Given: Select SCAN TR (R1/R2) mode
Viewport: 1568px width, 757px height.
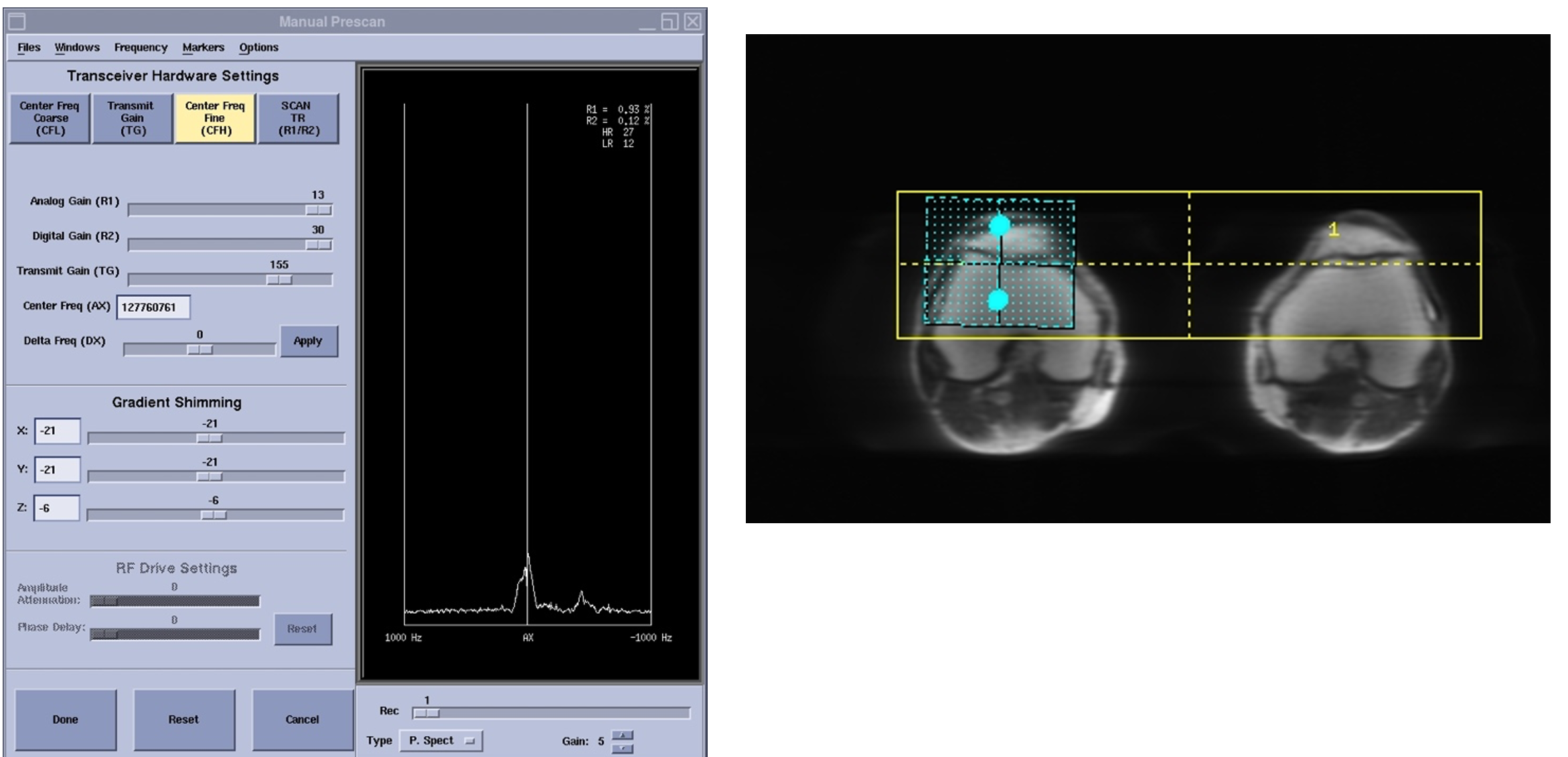Looking at the screenshot, I should pyautogui.click(x=298, y=118).
